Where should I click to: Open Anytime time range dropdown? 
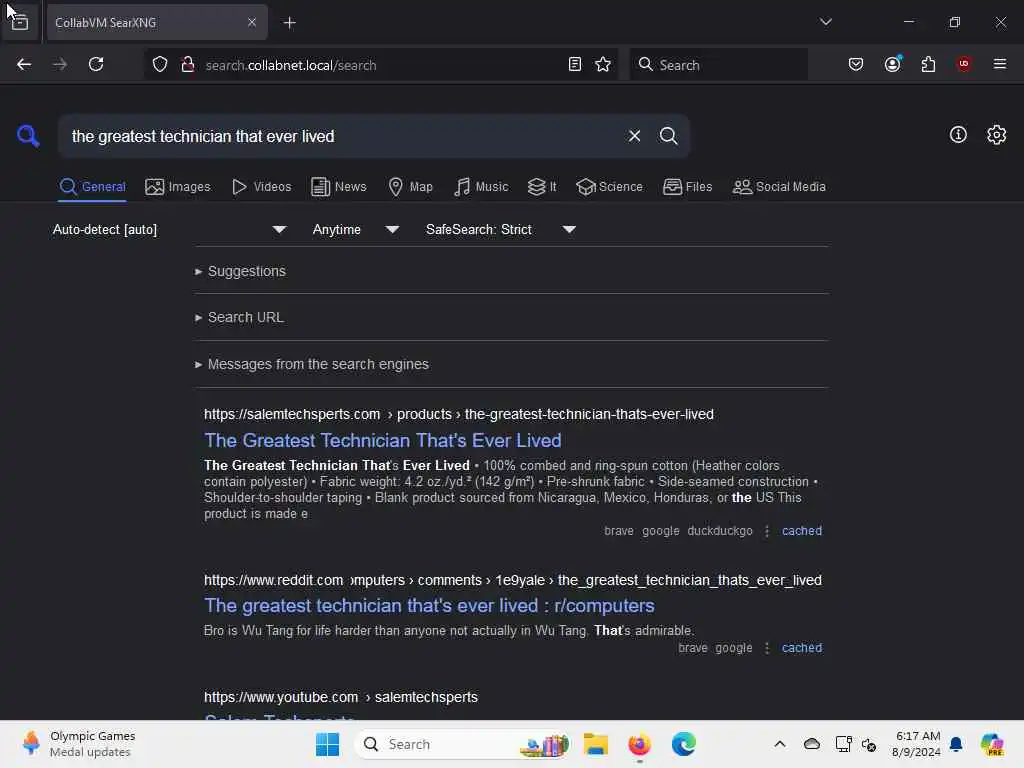click(355, 229)
